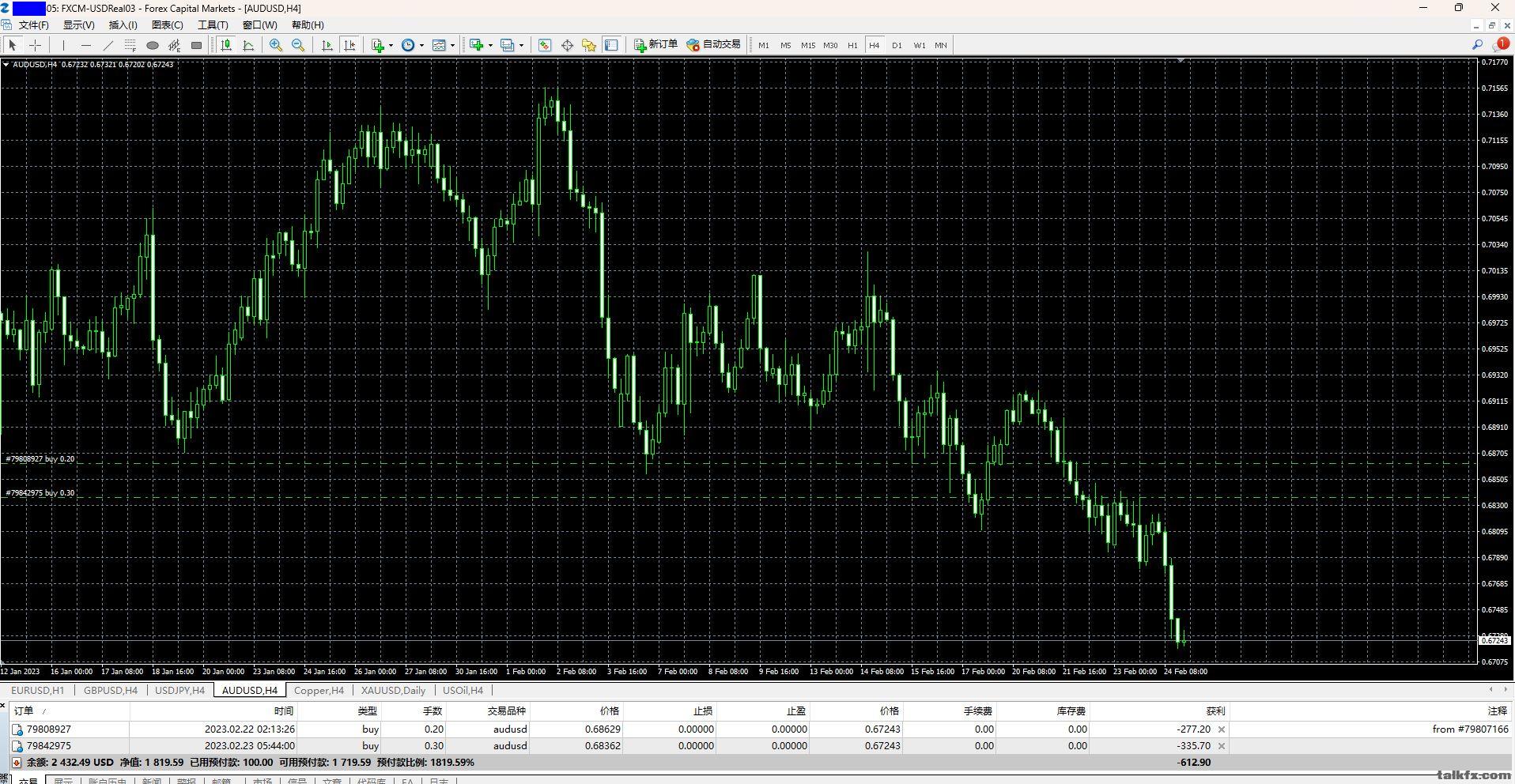This screenshot has width=1515, height=784.
Task: Switch timeframe to M15
Action: (x=807, y=45)
